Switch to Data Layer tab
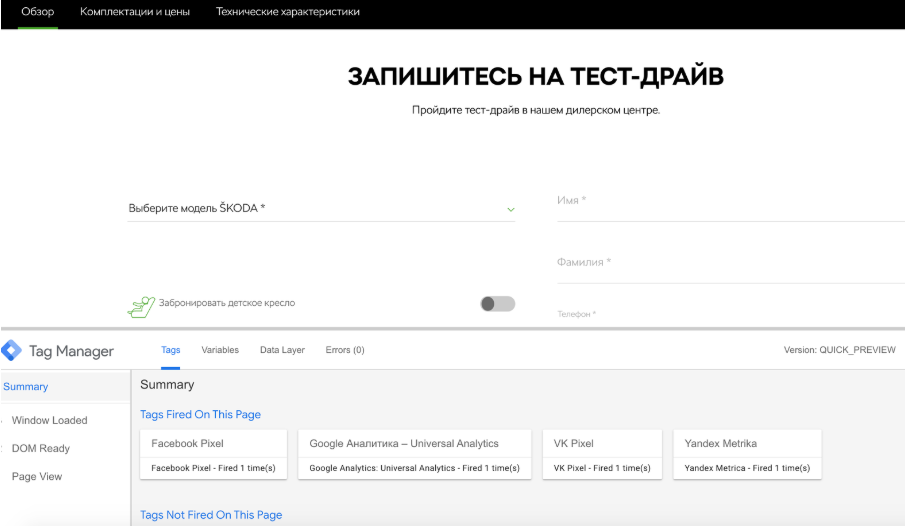The image size is (905, 526). (x=282, y=350)
